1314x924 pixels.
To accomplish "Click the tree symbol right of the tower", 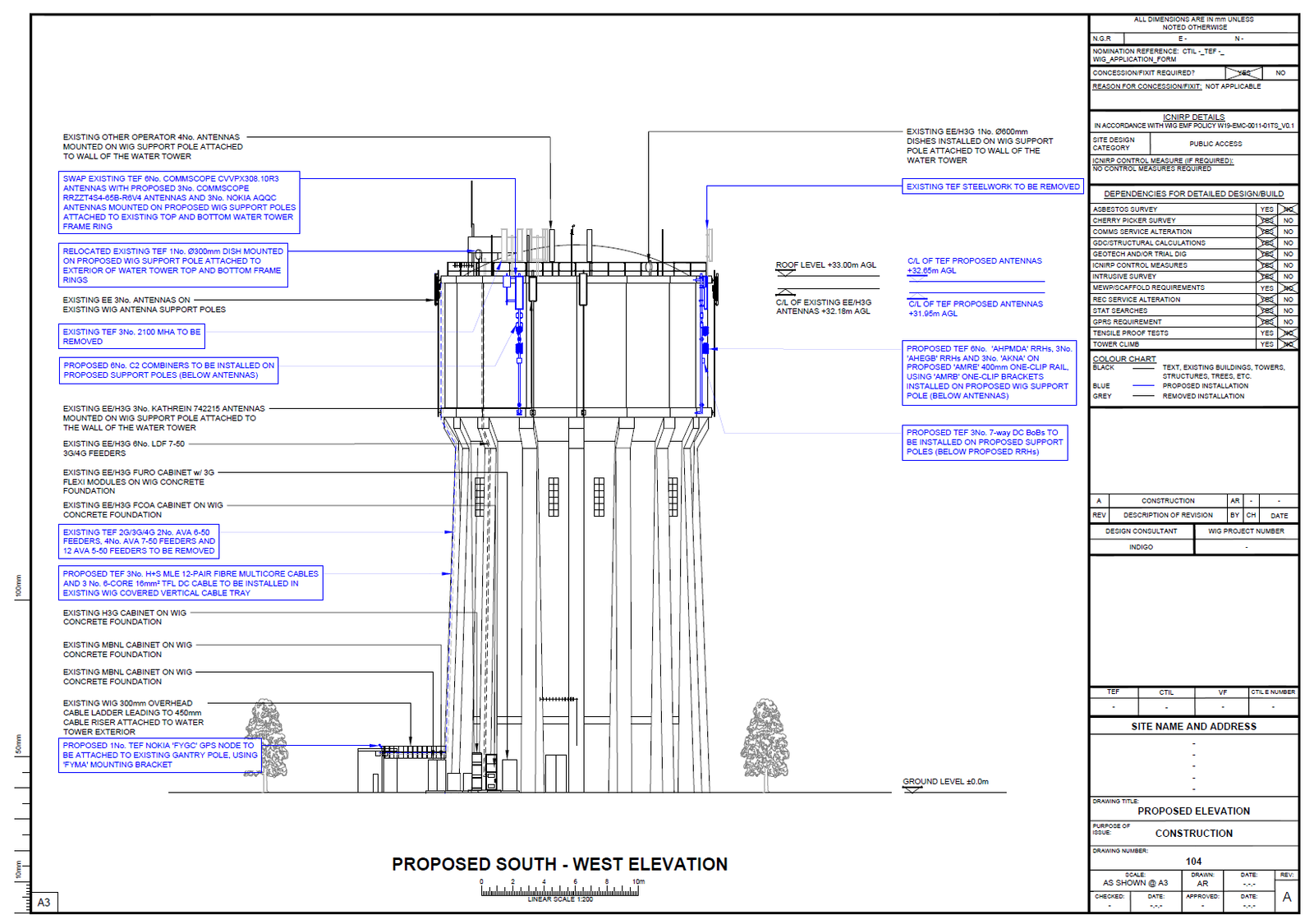I will pos(765,742).
